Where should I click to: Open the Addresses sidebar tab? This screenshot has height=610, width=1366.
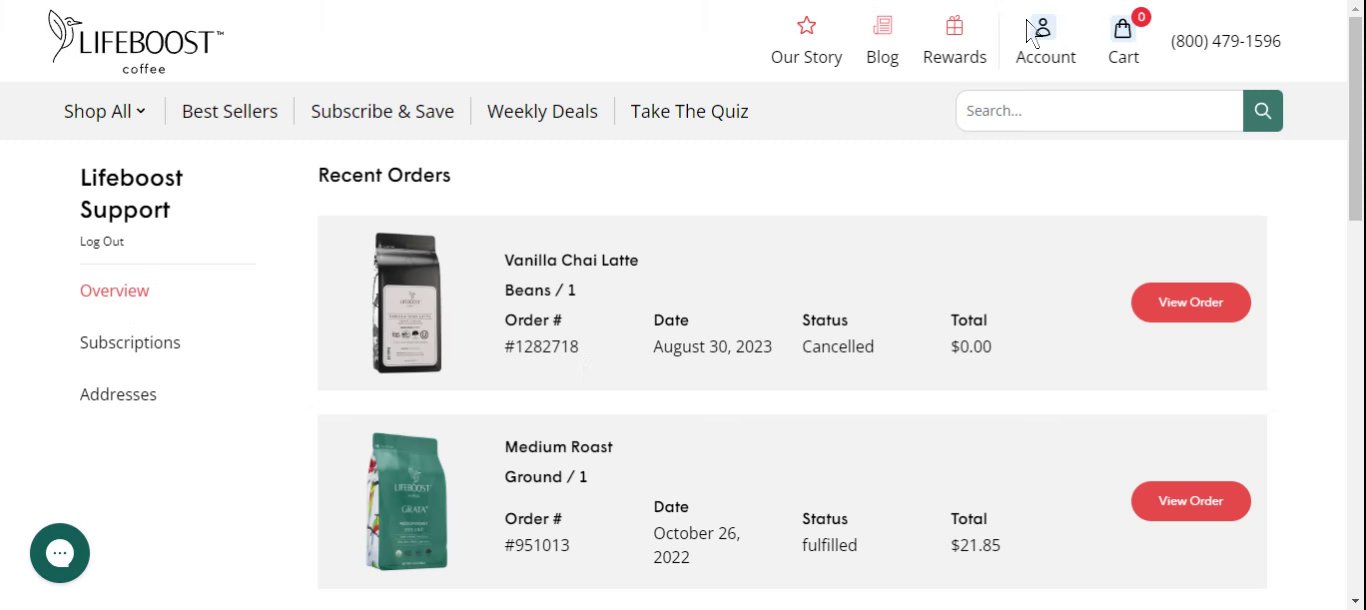[118, 394]
